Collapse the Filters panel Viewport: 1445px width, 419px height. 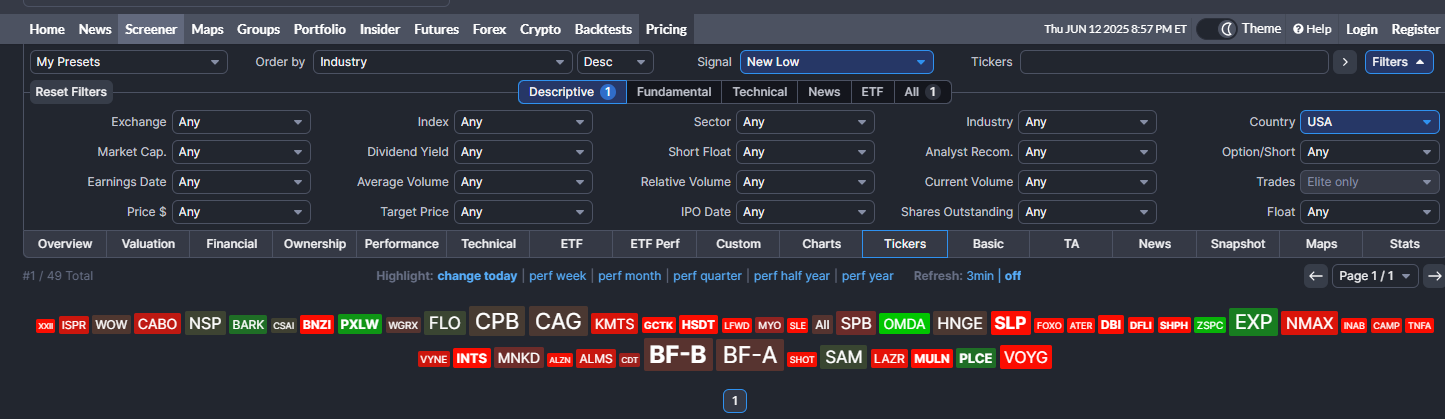1399,62
